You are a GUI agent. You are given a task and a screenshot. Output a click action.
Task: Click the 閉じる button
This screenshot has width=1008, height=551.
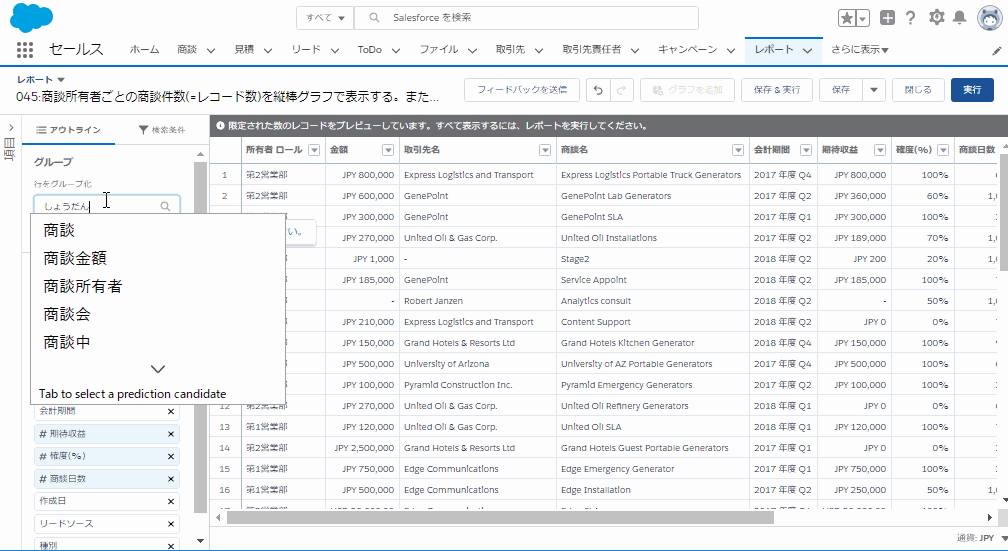(918, 90)
